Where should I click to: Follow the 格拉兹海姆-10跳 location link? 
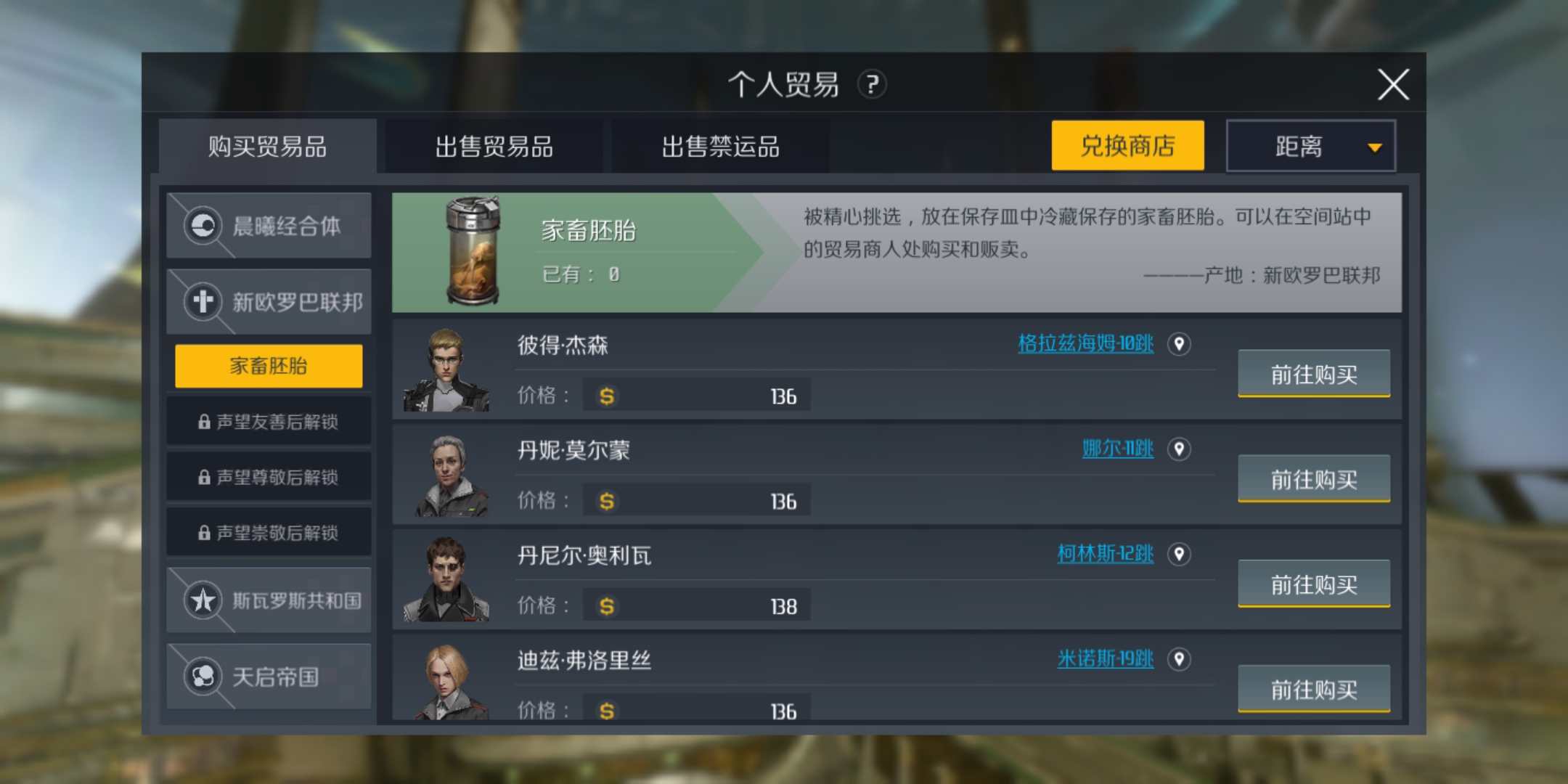pyautogui.click(x=1085, y=343)
